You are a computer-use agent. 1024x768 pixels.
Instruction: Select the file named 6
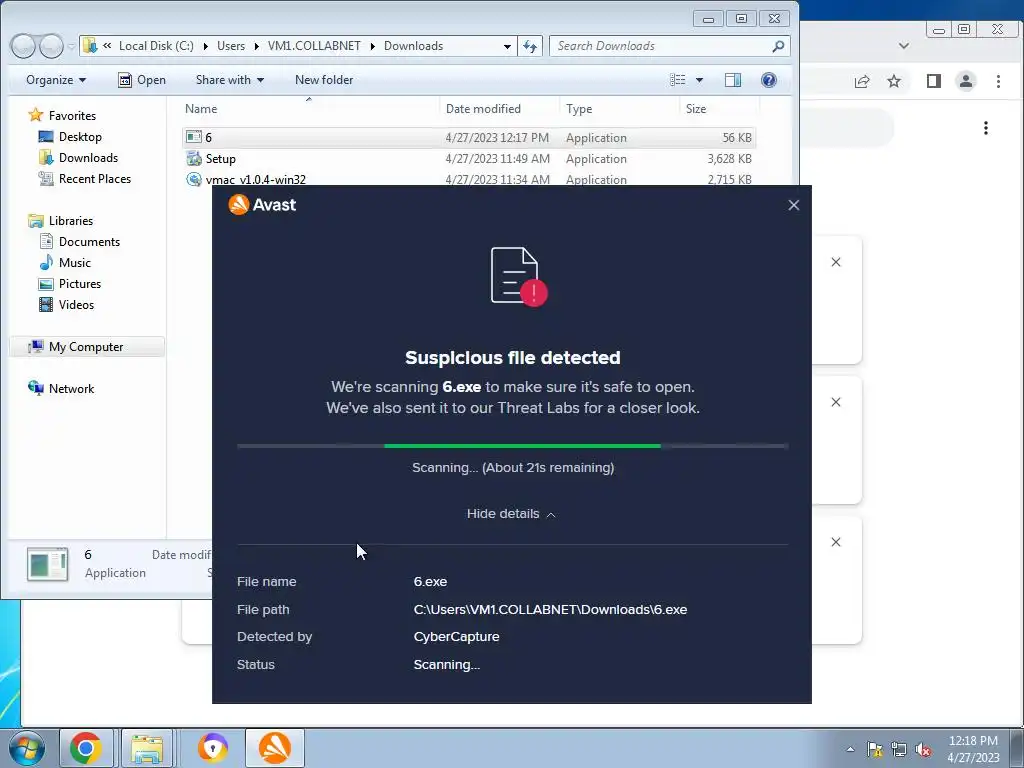tap(469, 138)
